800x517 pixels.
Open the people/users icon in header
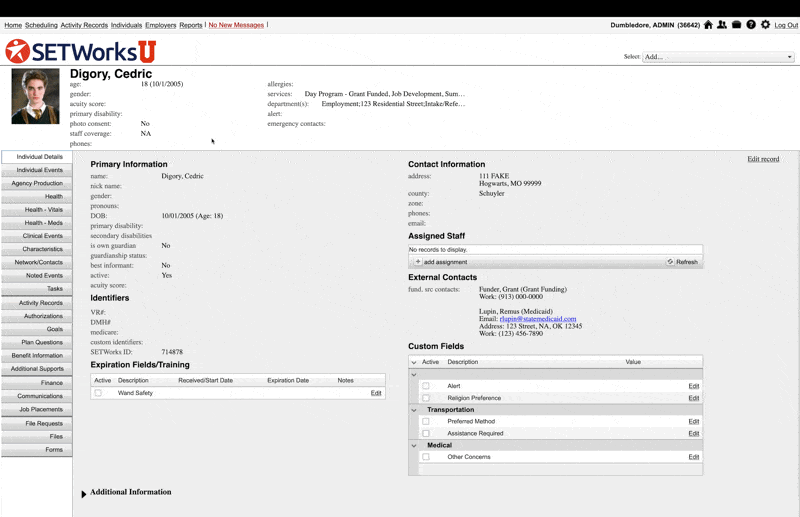722,24
